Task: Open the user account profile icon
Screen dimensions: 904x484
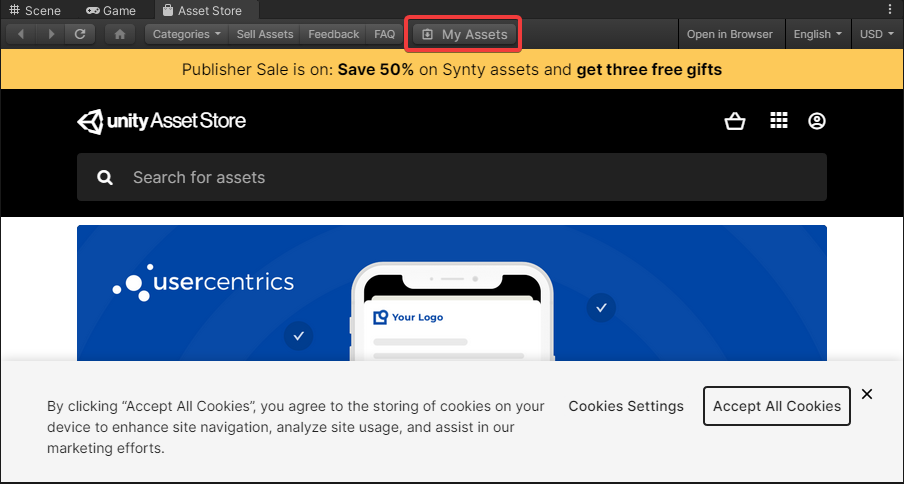Action: (x=817, y=121)
